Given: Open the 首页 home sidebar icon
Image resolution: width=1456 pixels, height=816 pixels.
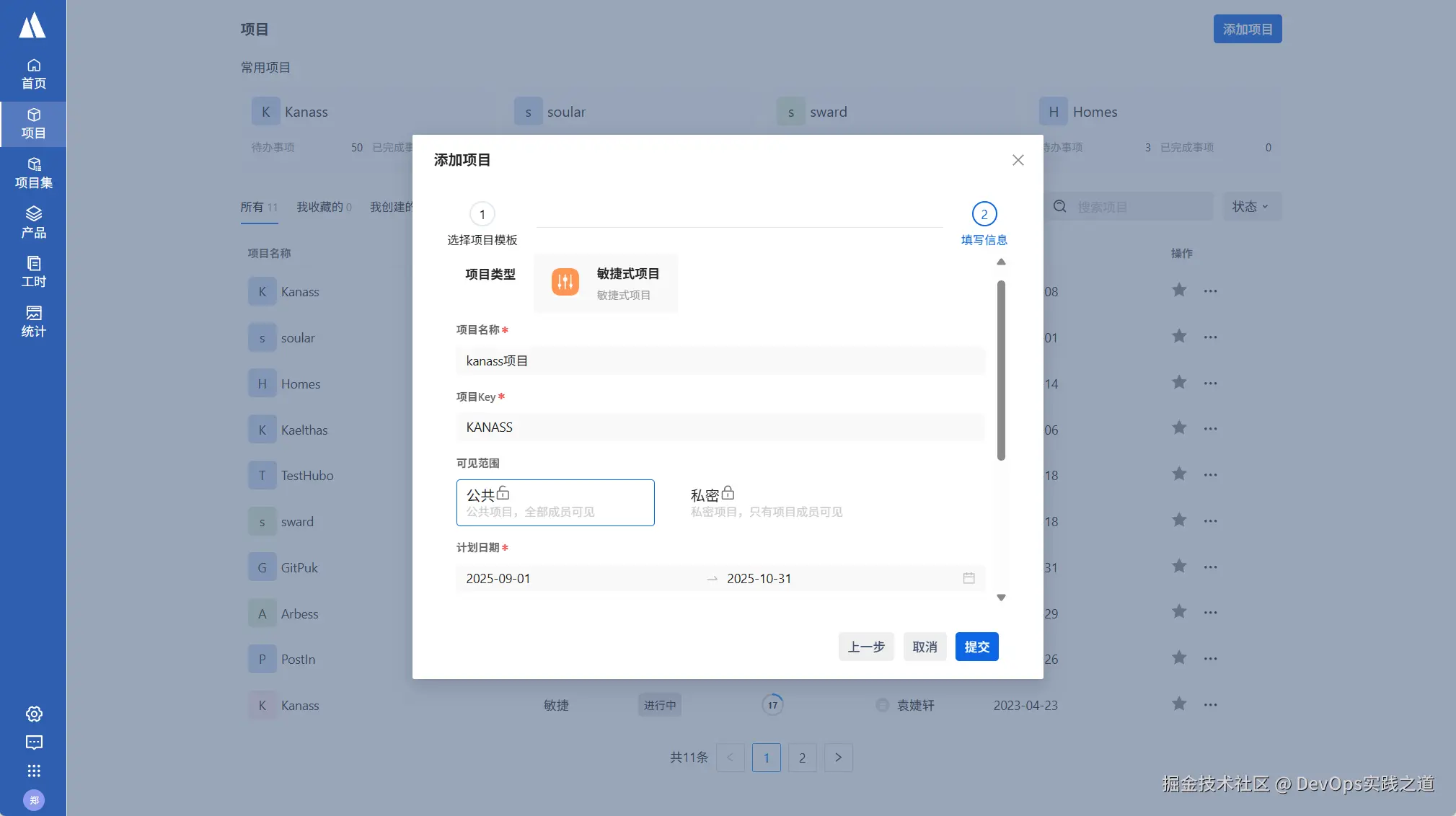Looking at the screenshot, I should tap(33, 74).
